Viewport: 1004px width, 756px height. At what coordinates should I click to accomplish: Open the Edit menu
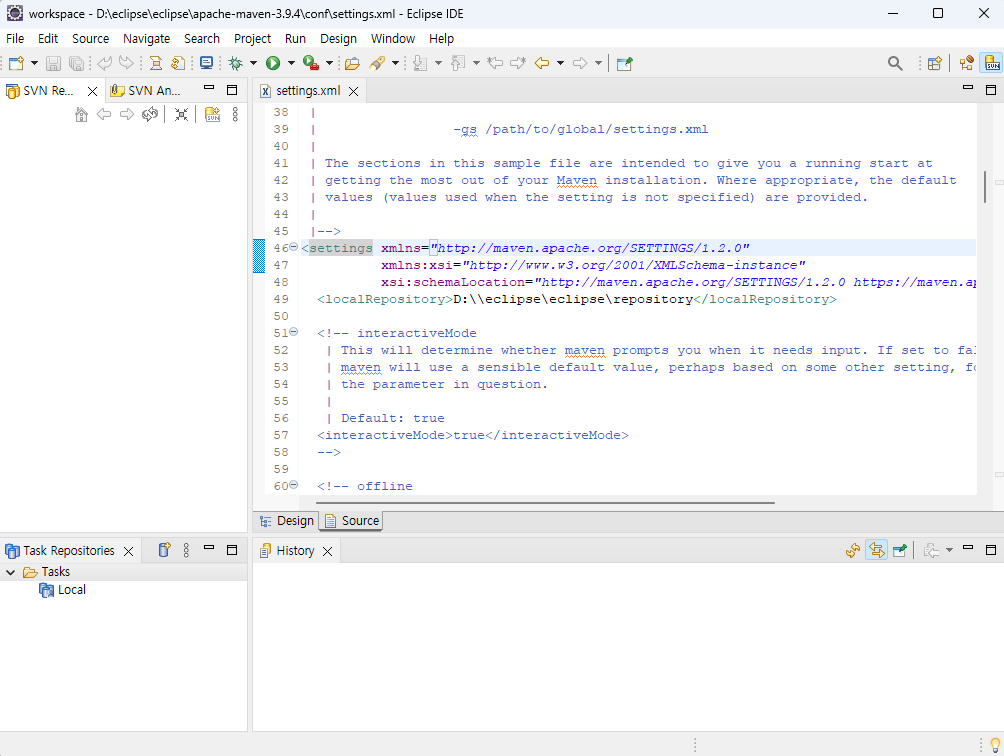pyautogui.click(x=47, y=38)
